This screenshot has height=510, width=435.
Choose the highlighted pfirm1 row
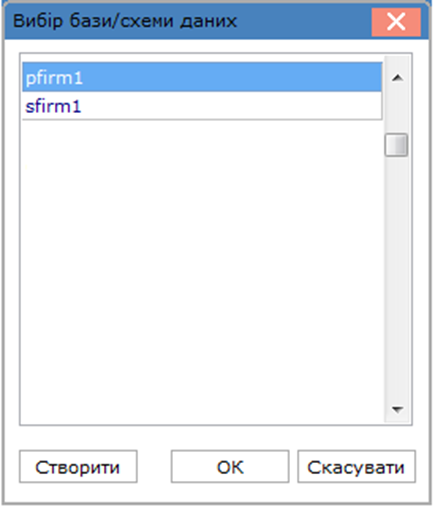[x=202, y=77]
